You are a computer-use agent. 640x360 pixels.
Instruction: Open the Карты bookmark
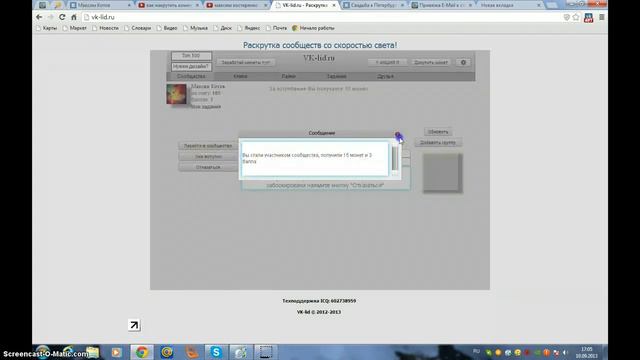coord(47,28)
